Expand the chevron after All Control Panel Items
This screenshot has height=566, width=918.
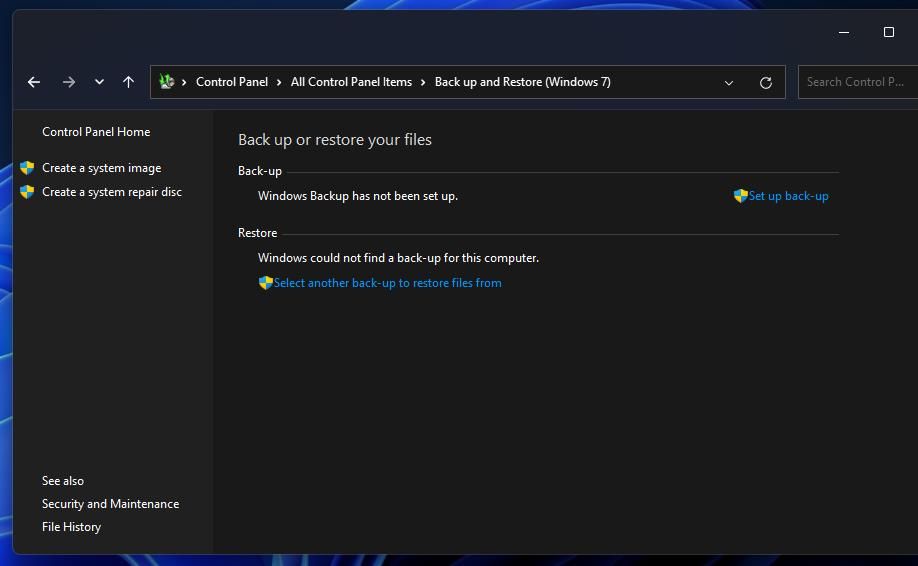(x=424, y=82)
